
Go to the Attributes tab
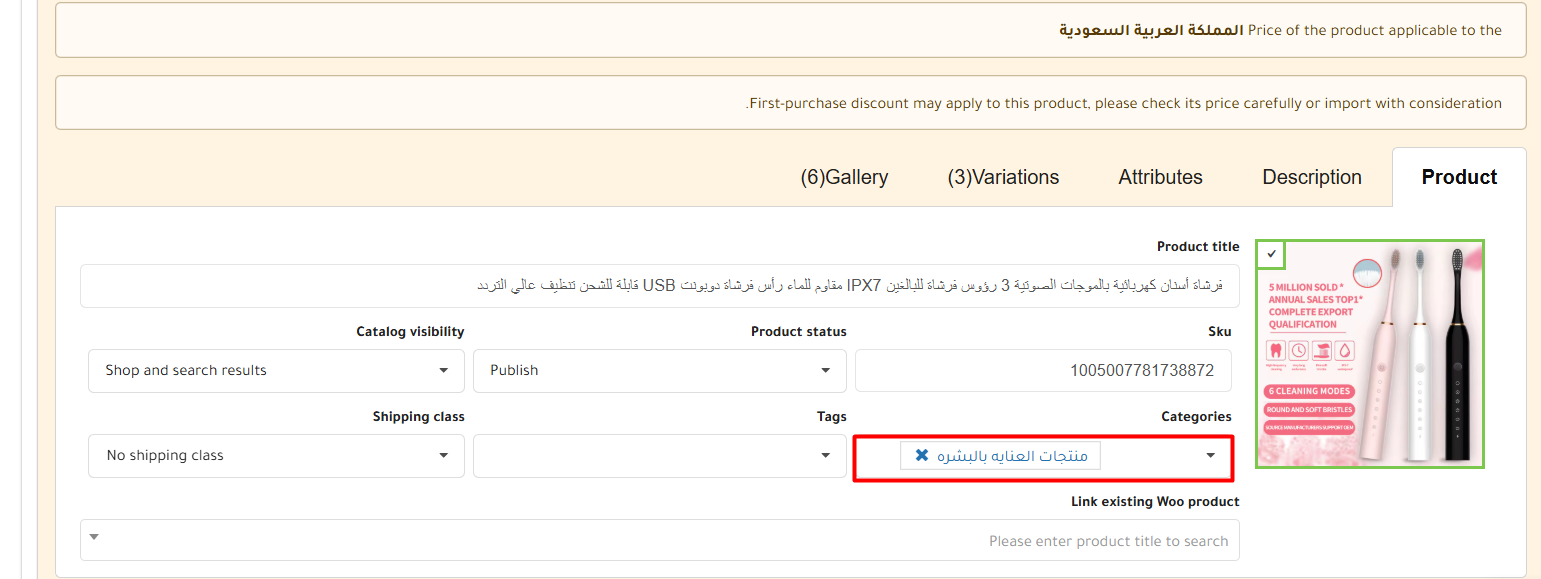click(1160, 178)
